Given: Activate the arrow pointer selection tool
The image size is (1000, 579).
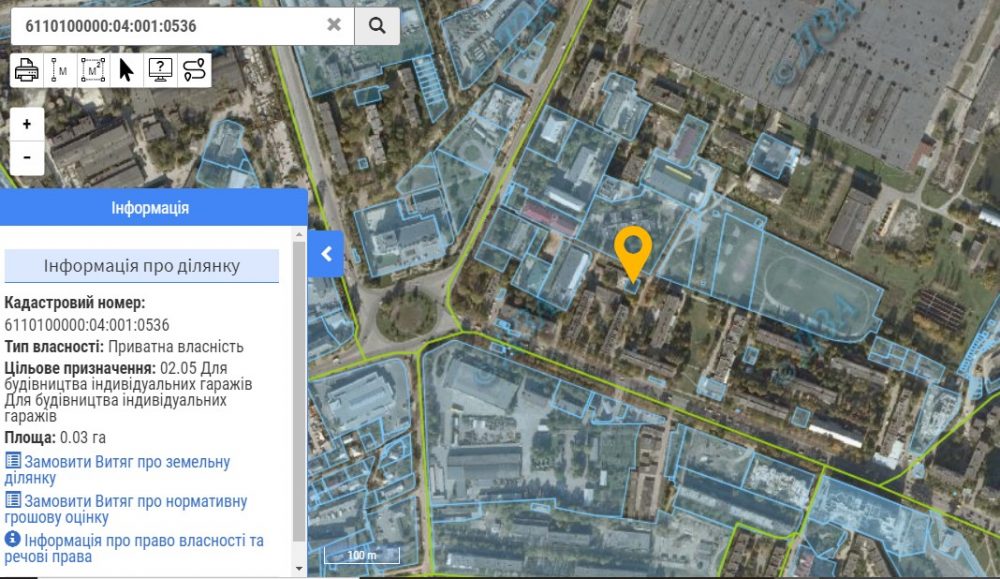Looking at the screenshot, I should 127,70.
